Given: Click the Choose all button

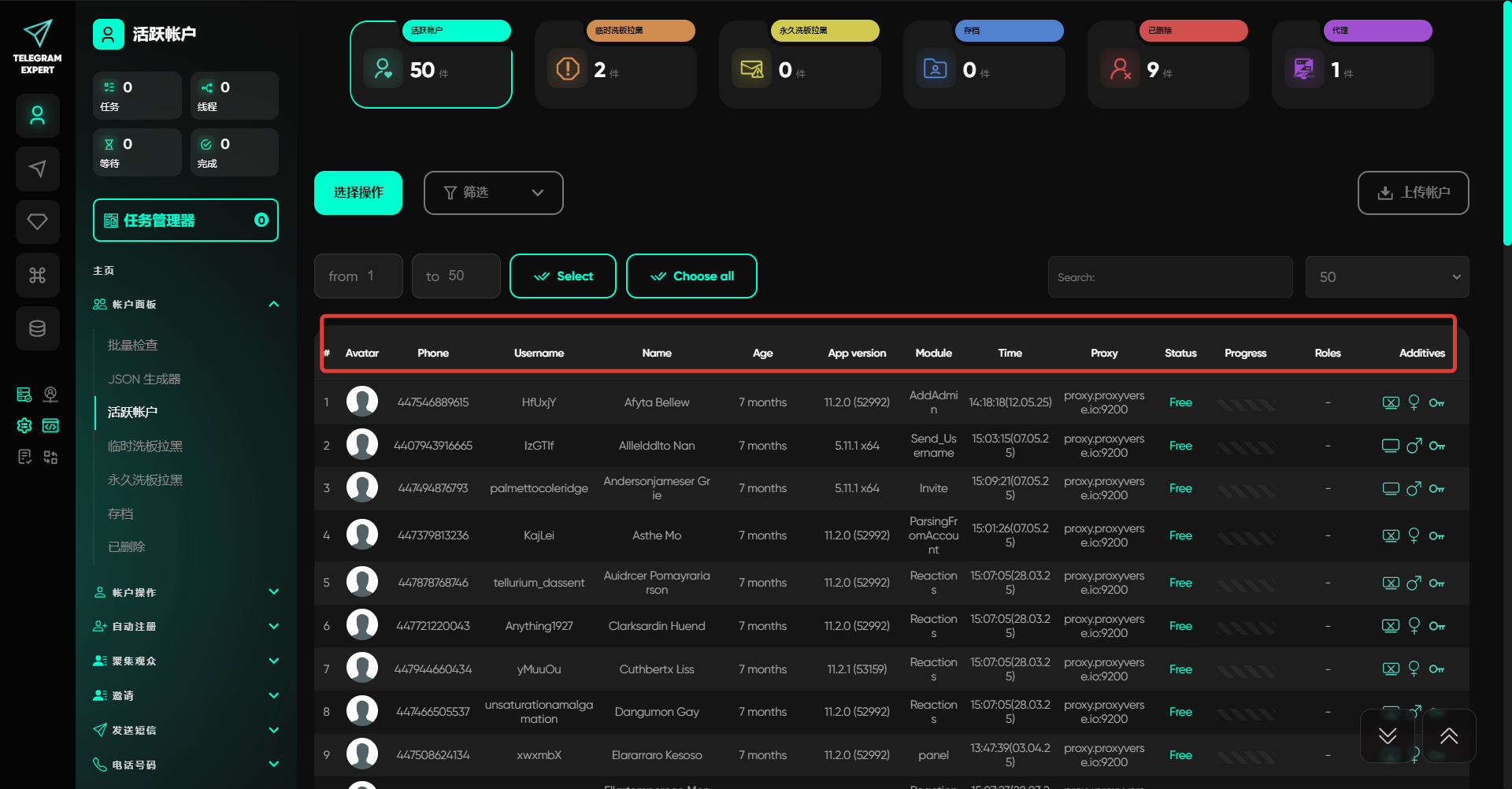Looking at the screenshot, I should 691,276.
